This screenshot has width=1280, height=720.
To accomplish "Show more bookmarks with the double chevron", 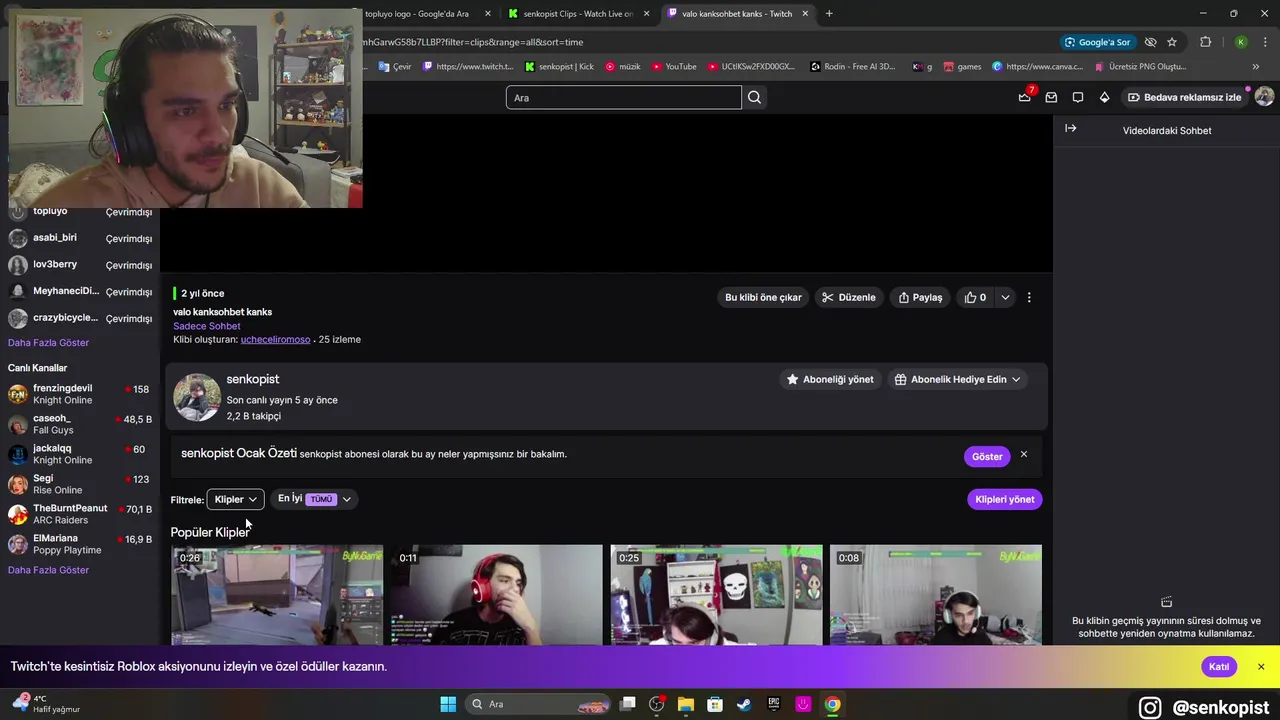I will click(1256, 67).
